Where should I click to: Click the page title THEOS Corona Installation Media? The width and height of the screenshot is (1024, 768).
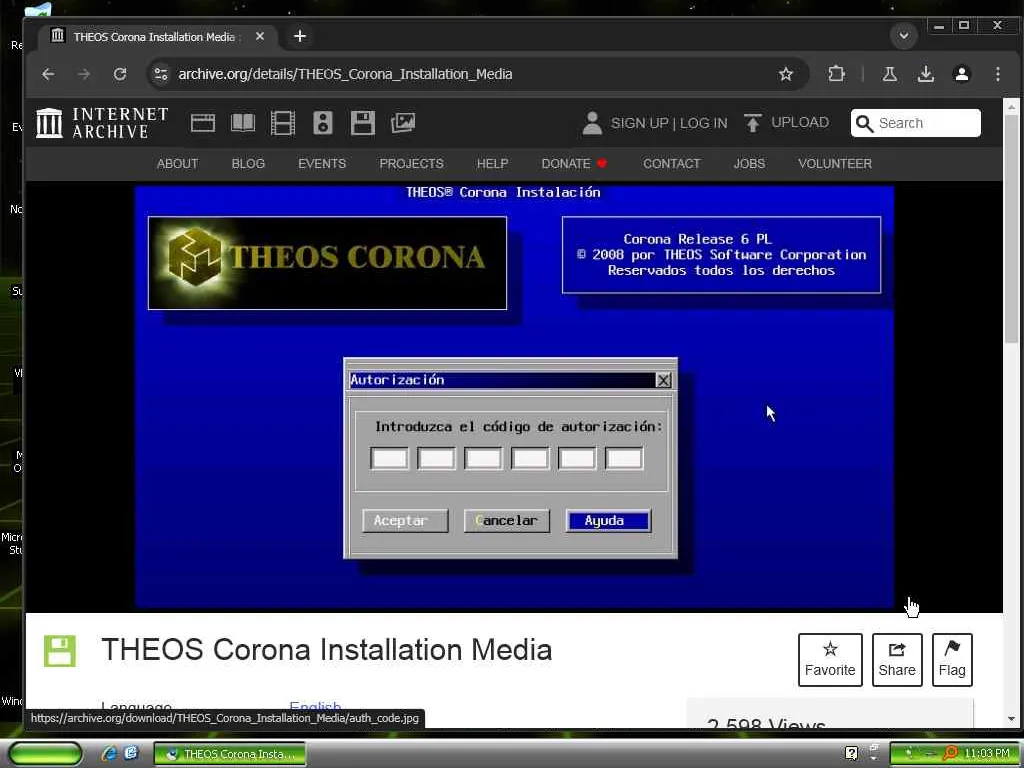click(327, 650)
